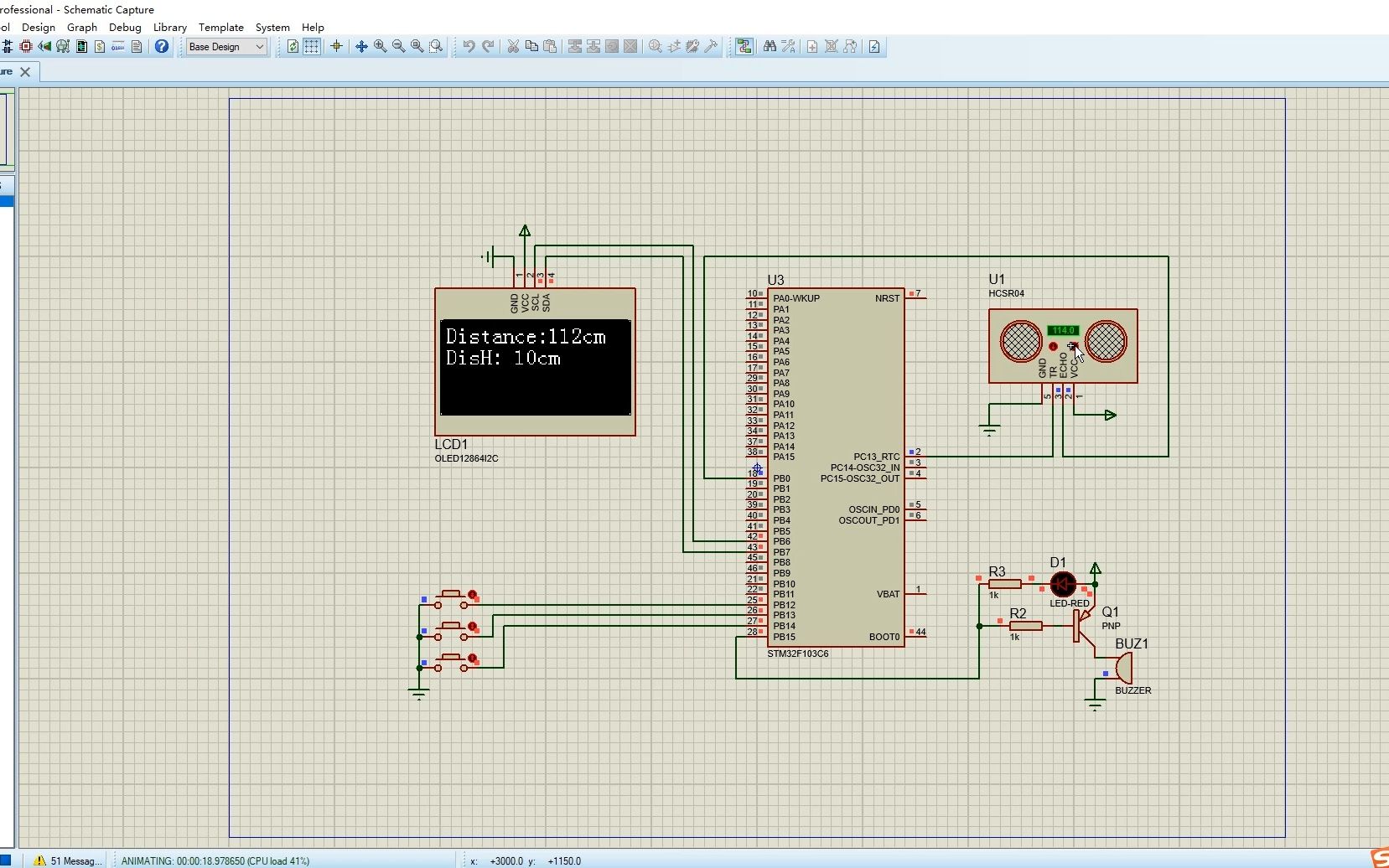The height and width of the screenshot is (868, 1389).
Task: Toggle the wire autorouter icon
Action: point(744,47)
